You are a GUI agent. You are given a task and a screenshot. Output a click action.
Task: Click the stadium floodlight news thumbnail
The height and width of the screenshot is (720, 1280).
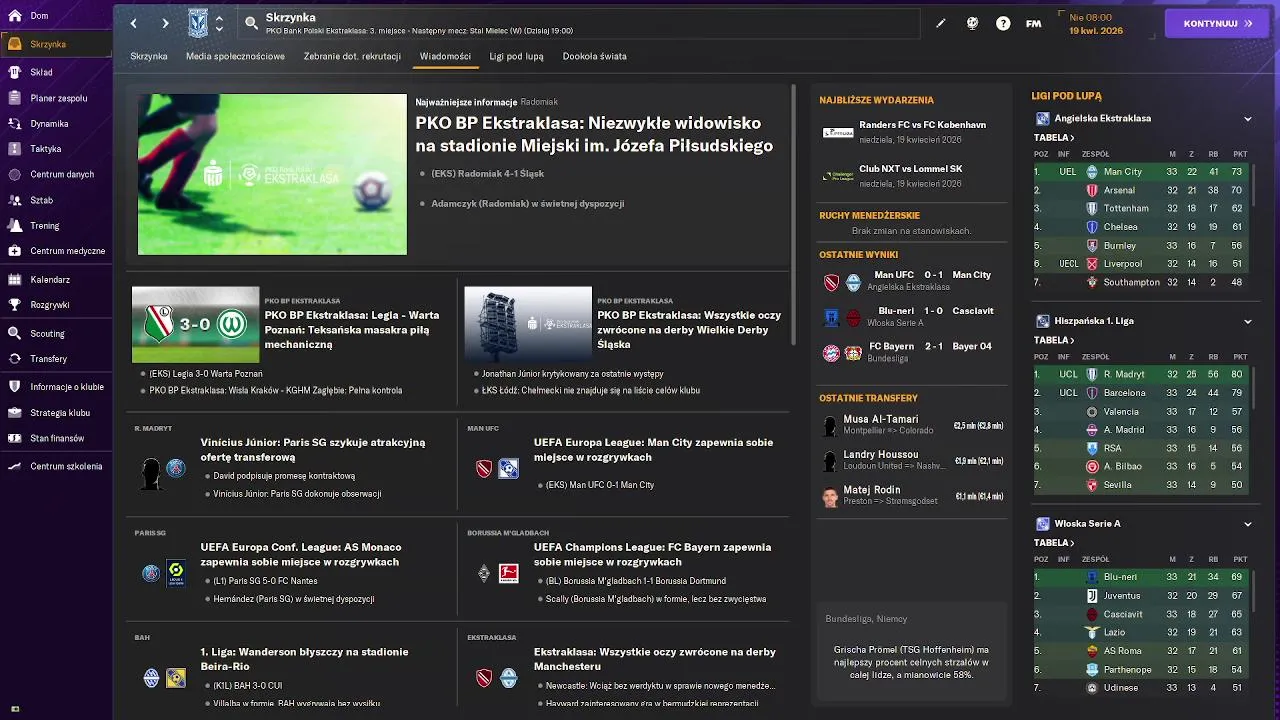[528, 325]
